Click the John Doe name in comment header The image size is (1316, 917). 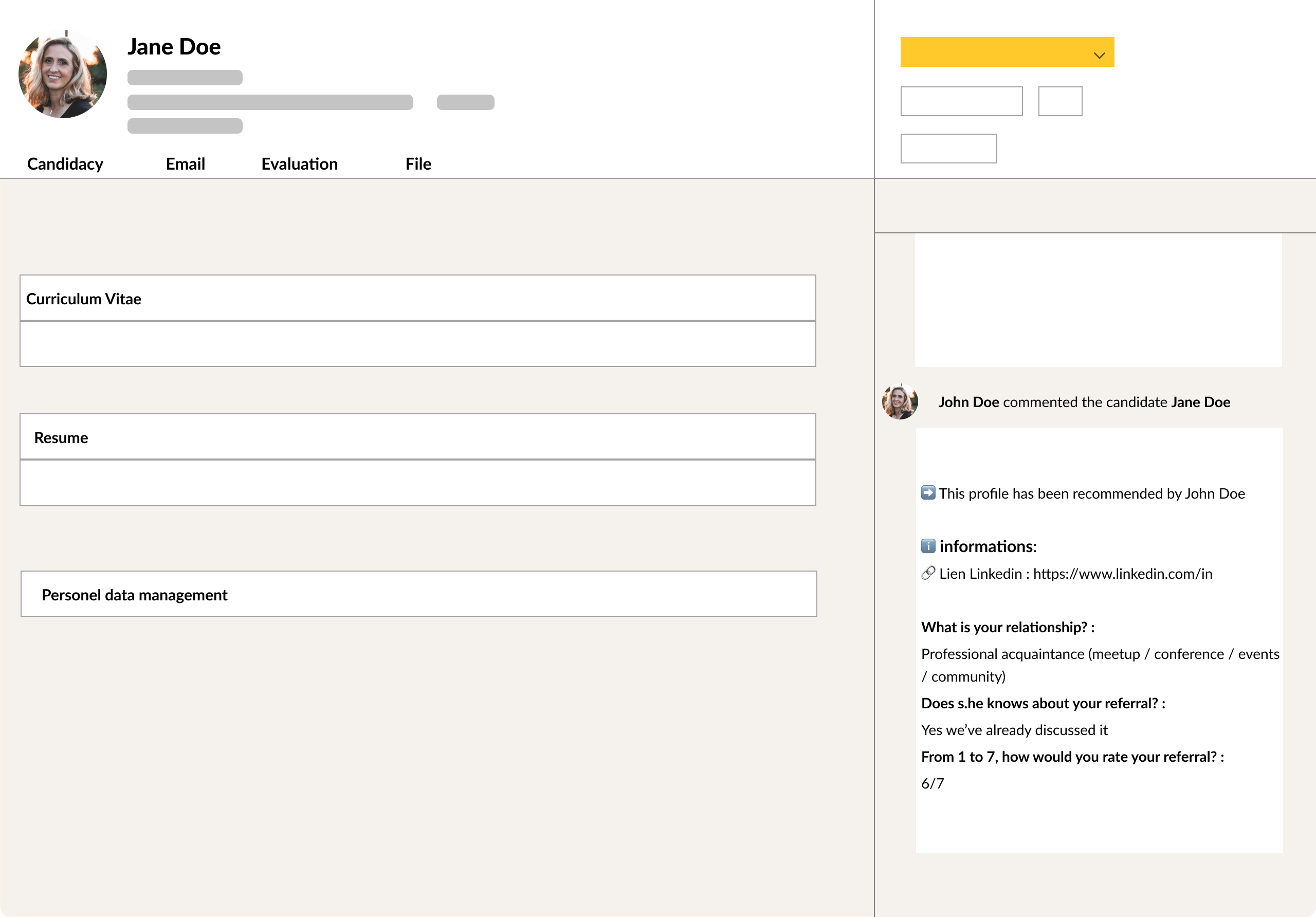(968, 402)
